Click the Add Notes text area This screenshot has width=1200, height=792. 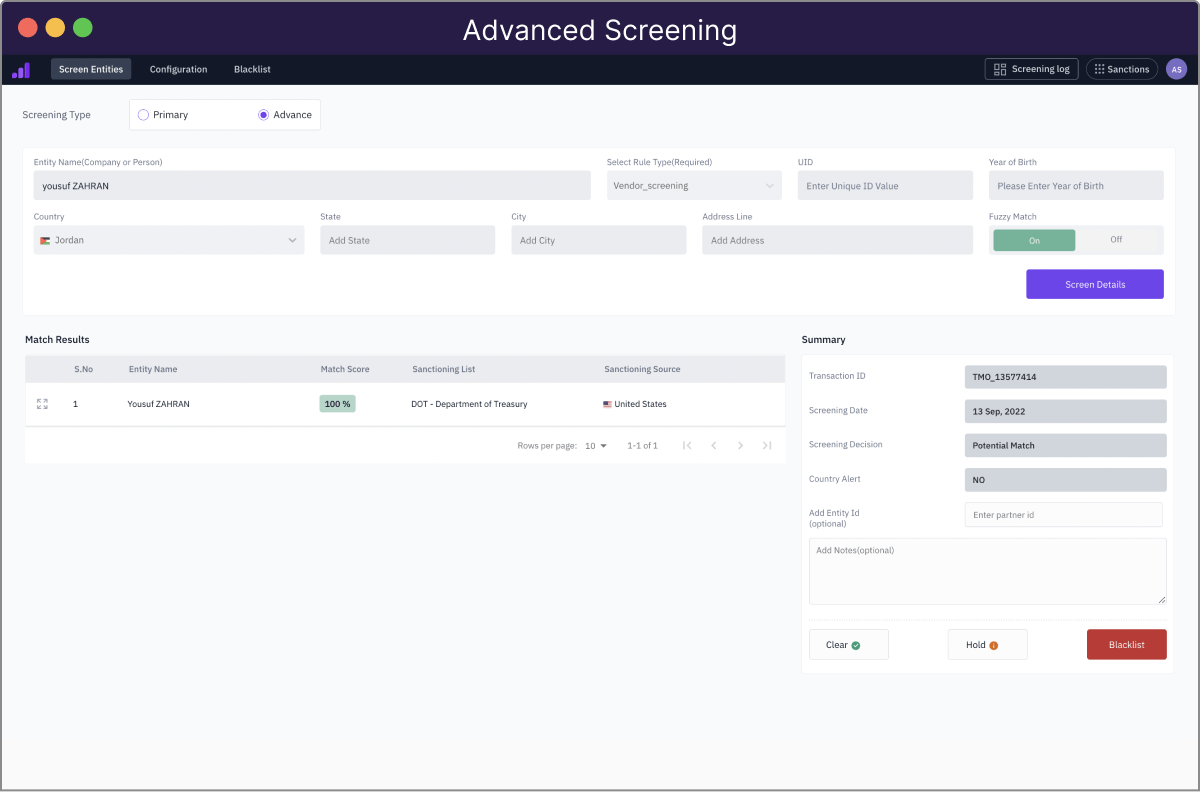point(987,570)
